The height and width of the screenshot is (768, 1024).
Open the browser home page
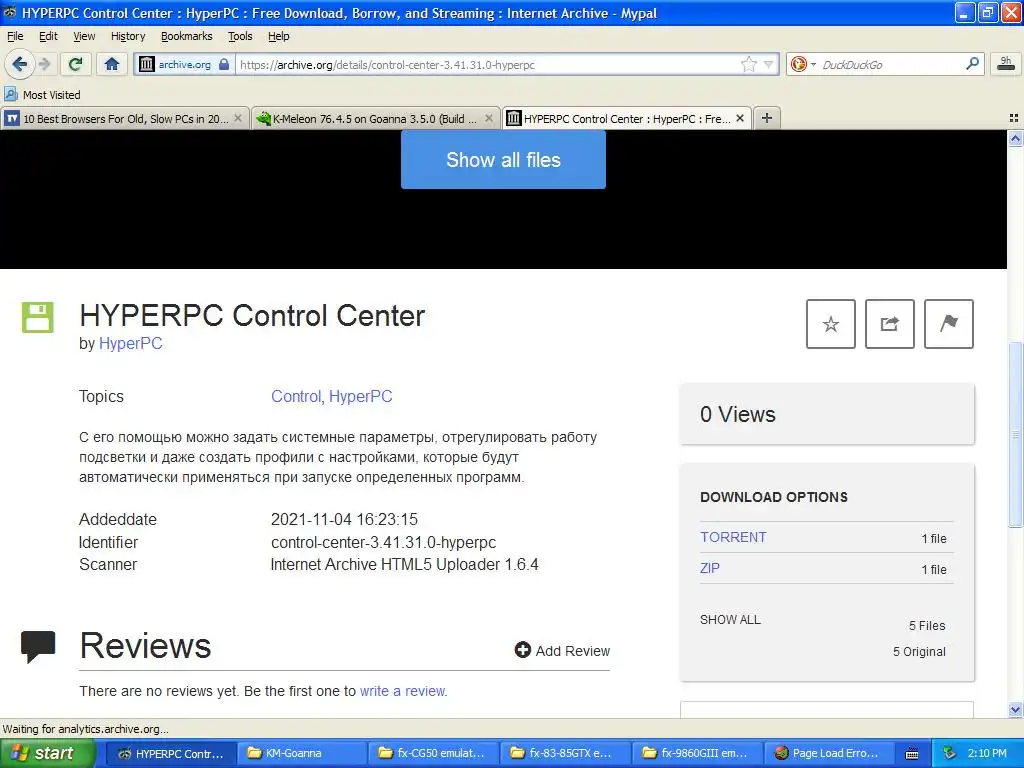112,64
